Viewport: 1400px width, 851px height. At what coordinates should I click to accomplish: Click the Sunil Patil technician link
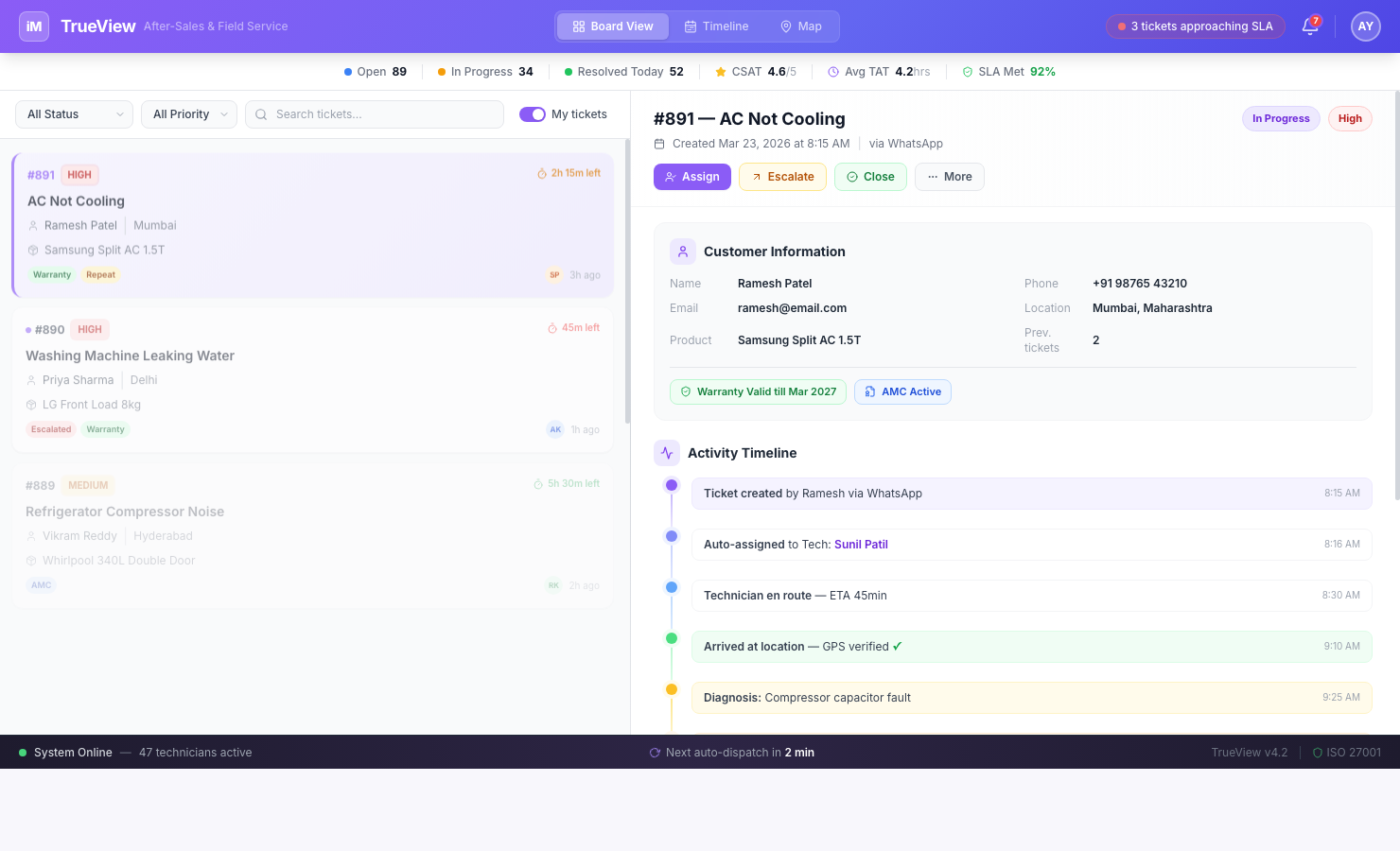(861, 544)
